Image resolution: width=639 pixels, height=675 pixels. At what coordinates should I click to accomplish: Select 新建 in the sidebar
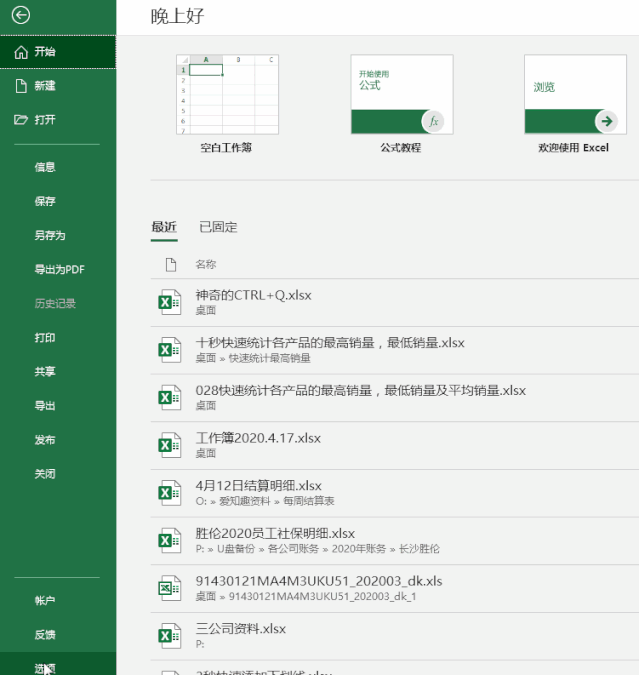click(x=58, y=86)
